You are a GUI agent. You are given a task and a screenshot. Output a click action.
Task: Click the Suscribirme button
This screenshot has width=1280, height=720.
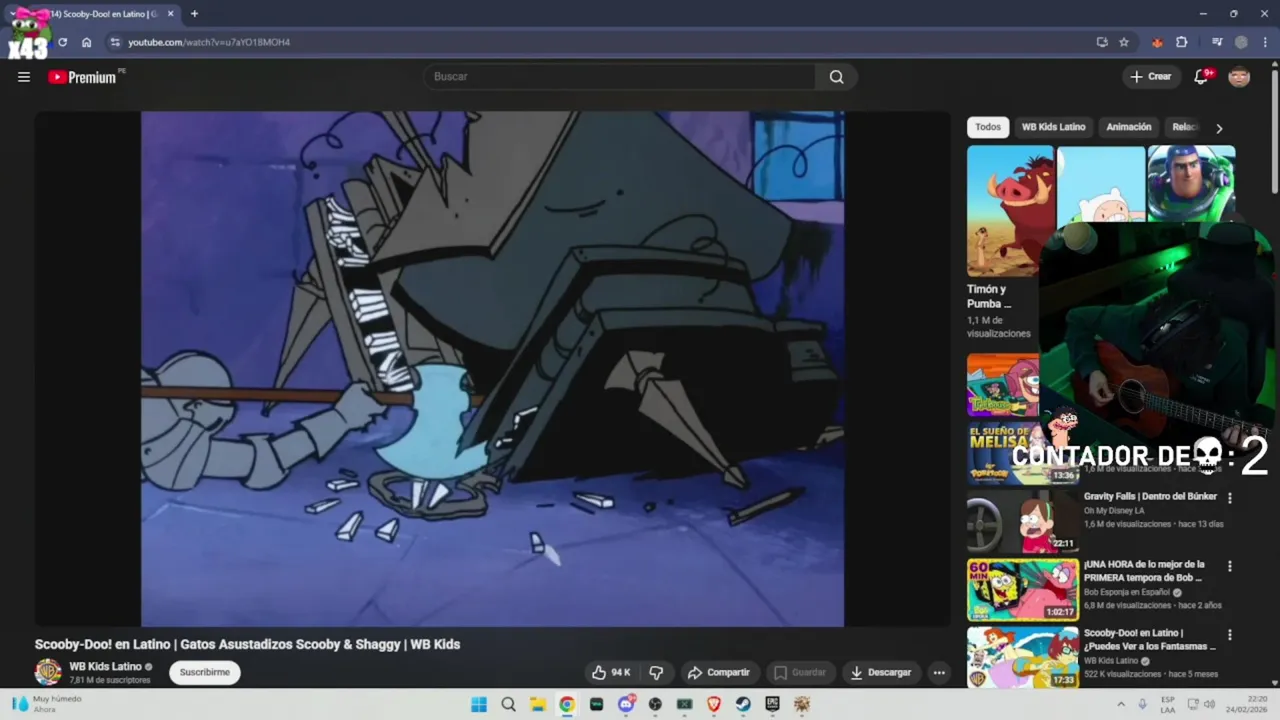point(205,672)
